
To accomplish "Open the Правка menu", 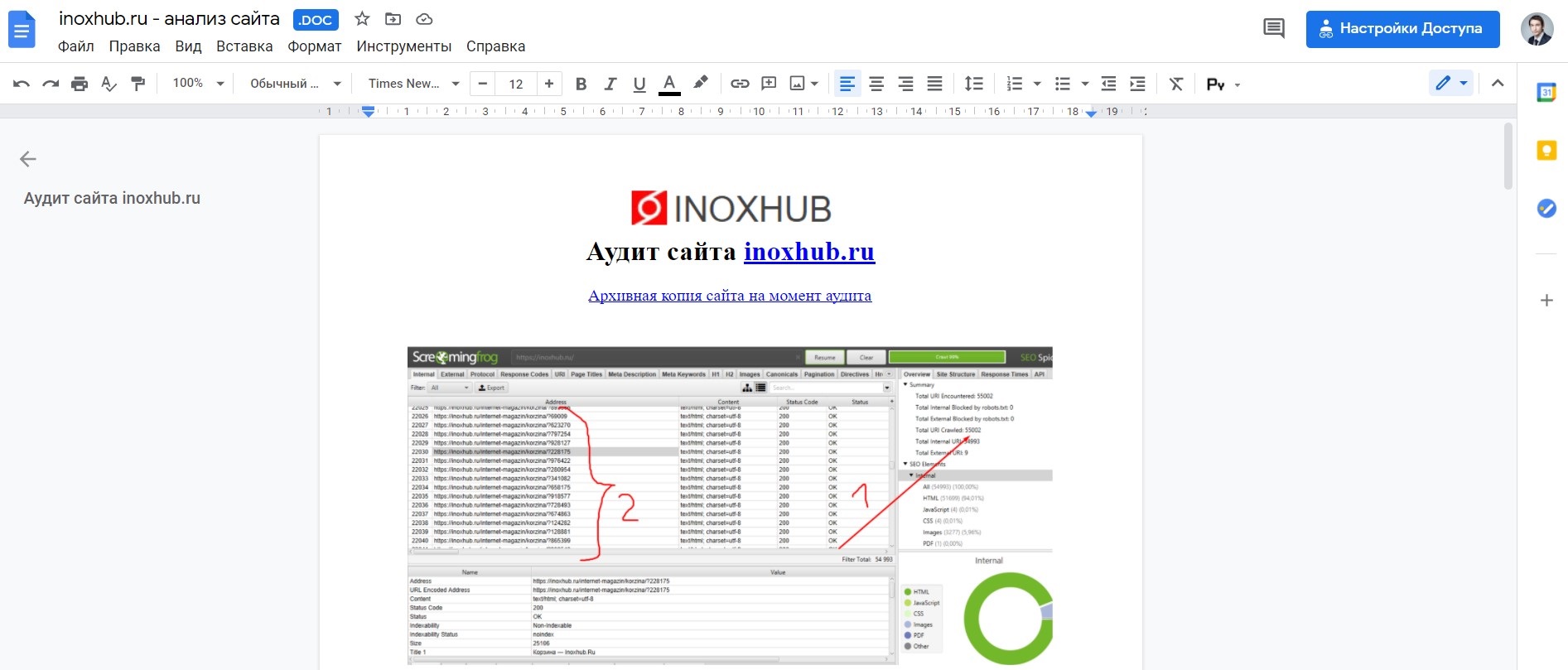I will [x=134, y=46].
